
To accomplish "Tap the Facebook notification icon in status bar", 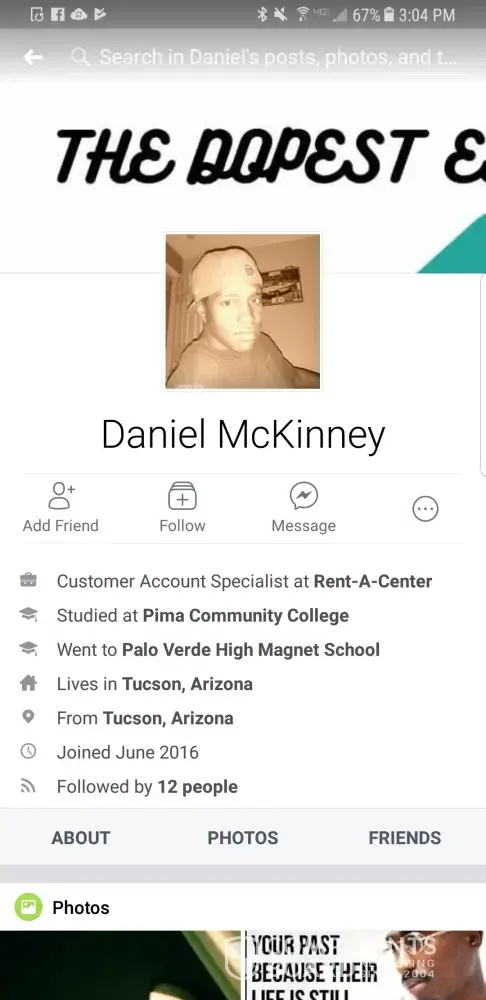I will (x=58, y=14).
